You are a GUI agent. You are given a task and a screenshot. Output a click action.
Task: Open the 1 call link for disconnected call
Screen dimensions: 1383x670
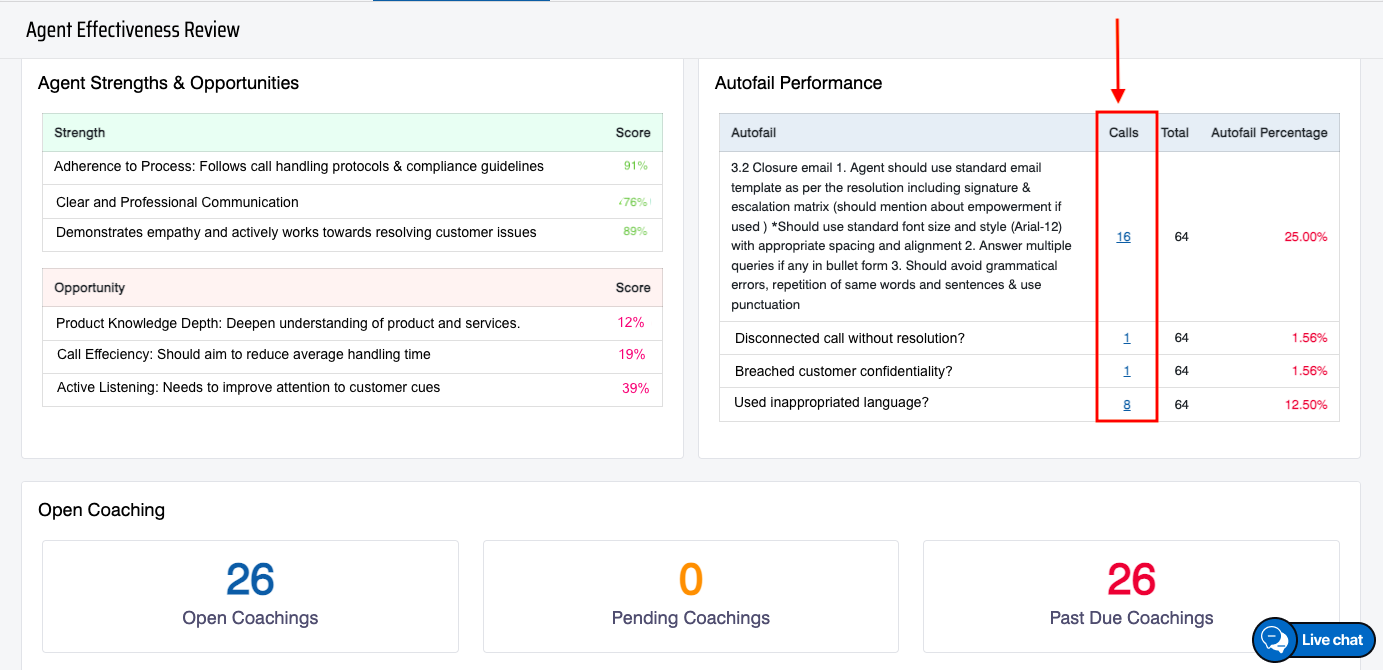click(x=1126, y=338)
